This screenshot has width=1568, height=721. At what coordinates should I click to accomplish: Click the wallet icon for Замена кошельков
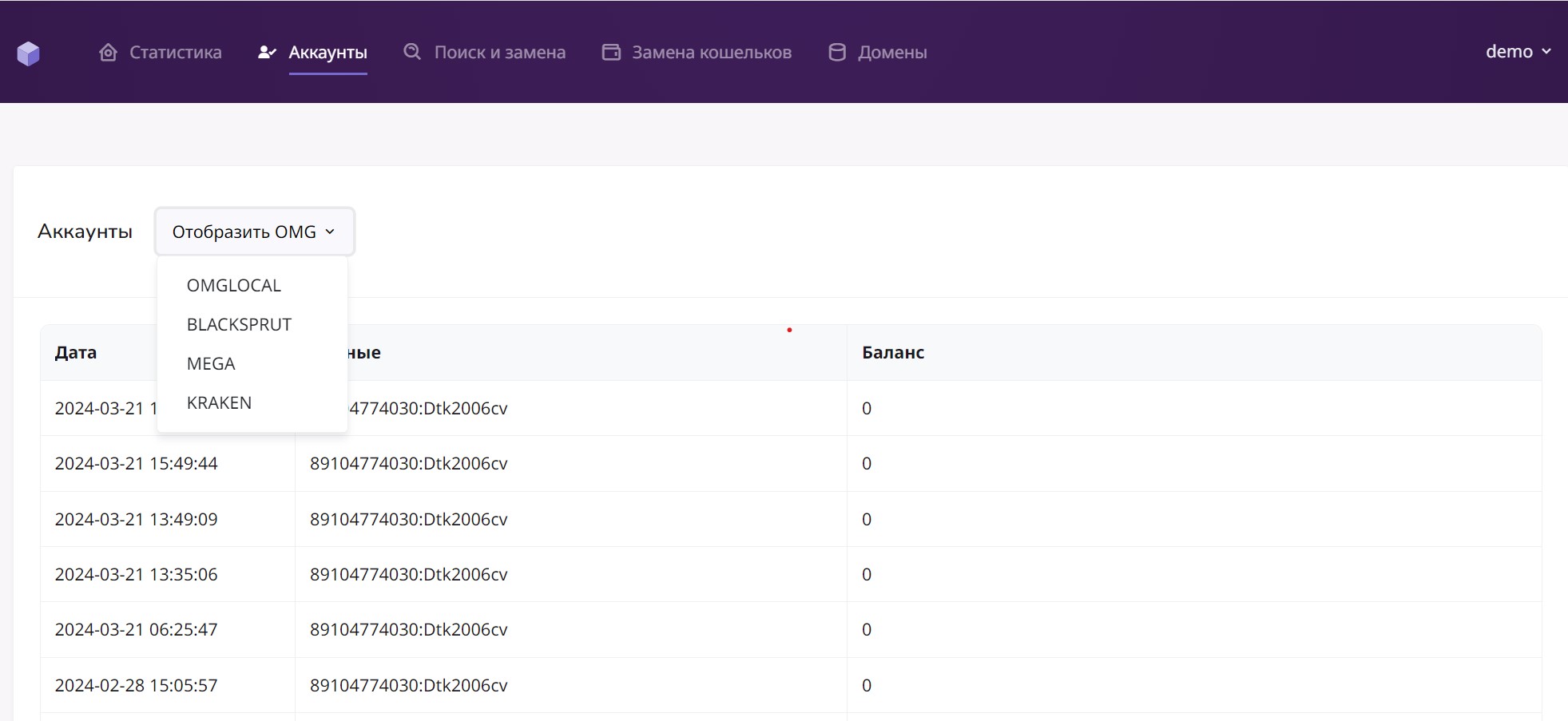click(611, 53)
